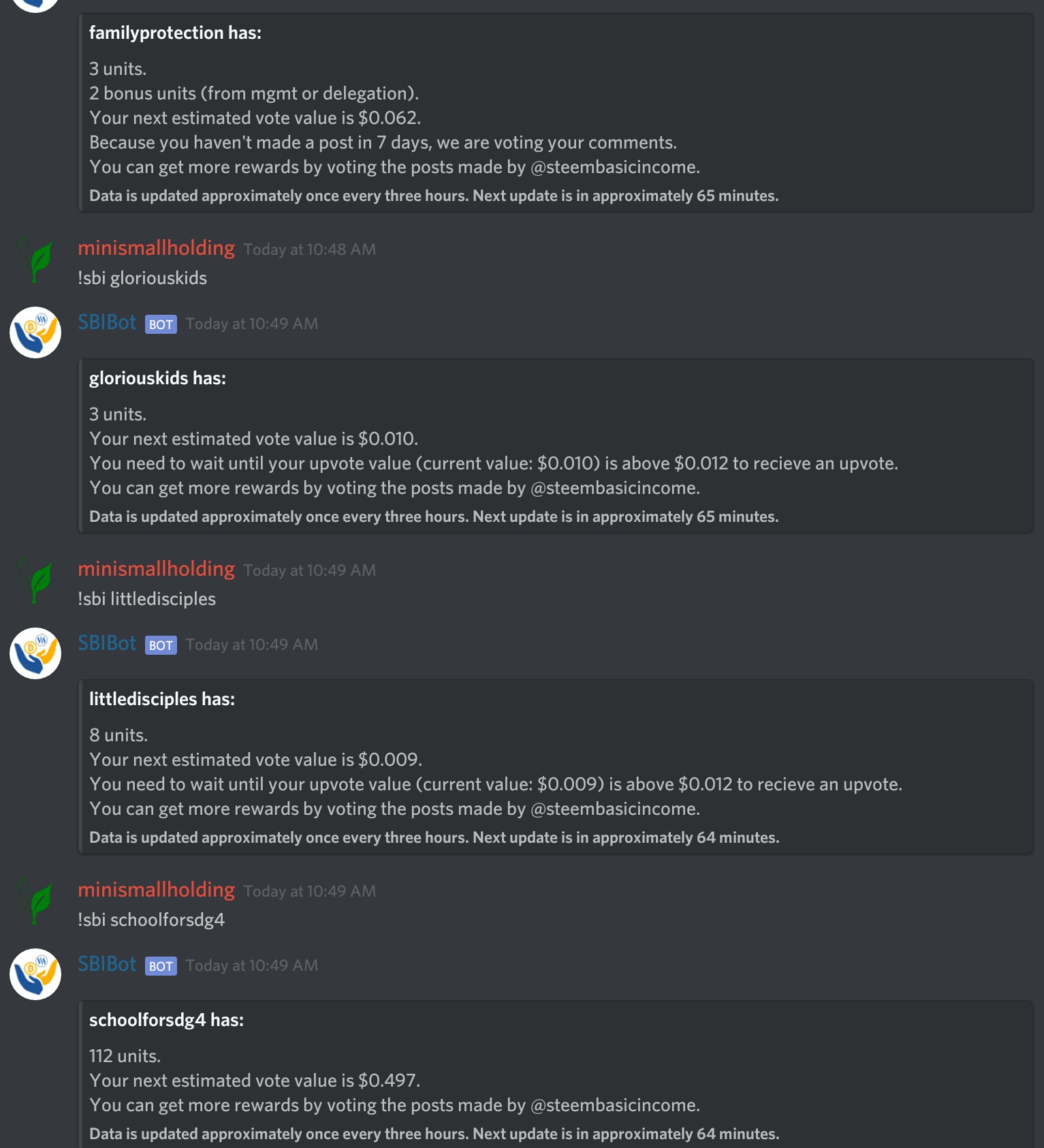Click the '!sbi gloriouskids' message text
This screenshot has width=1044, height=1148.
click(142, 278)
